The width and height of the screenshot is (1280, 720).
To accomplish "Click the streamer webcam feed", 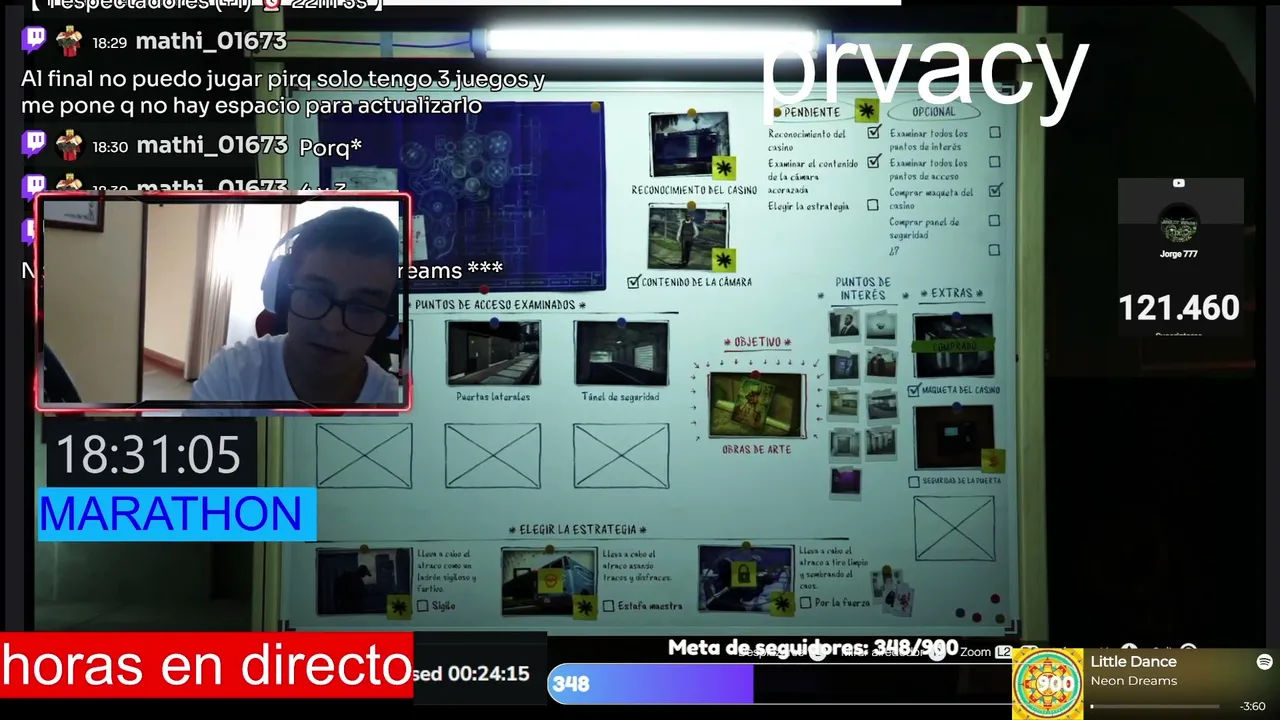I will 222,303.
